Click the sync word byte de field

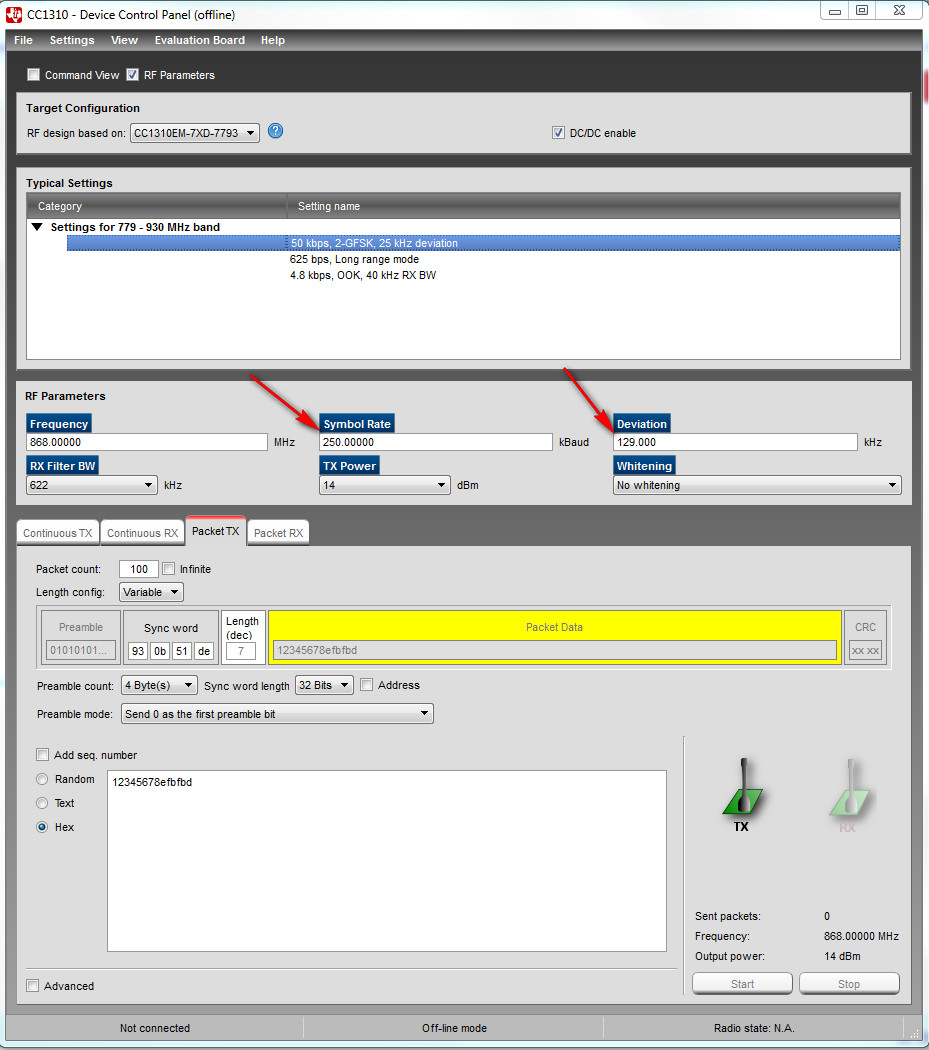[x=204, y=651]
